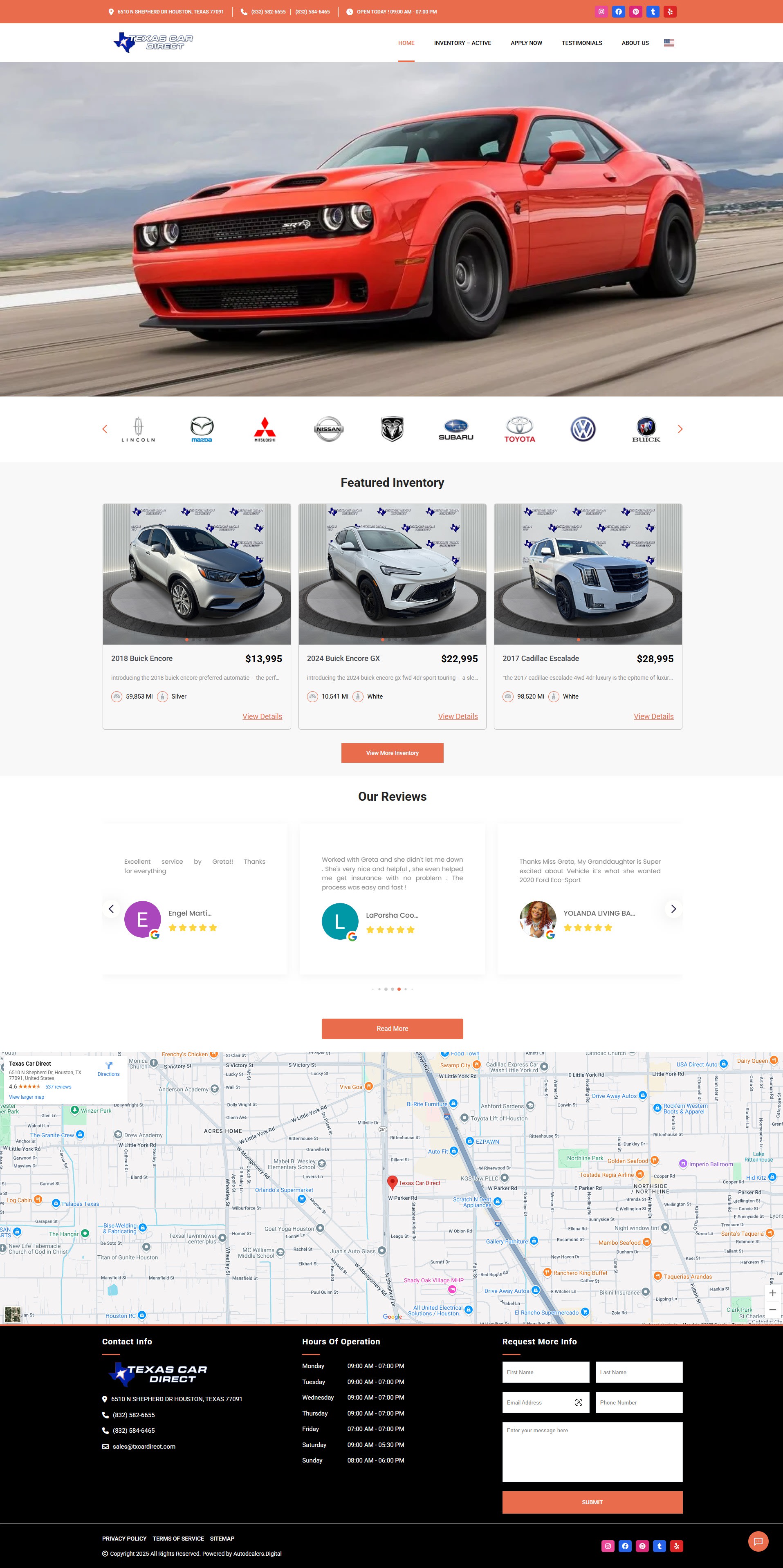Open the 2017 Cadillac Escalade photo
Screen dimensions: 783x1568
[588, 574]
